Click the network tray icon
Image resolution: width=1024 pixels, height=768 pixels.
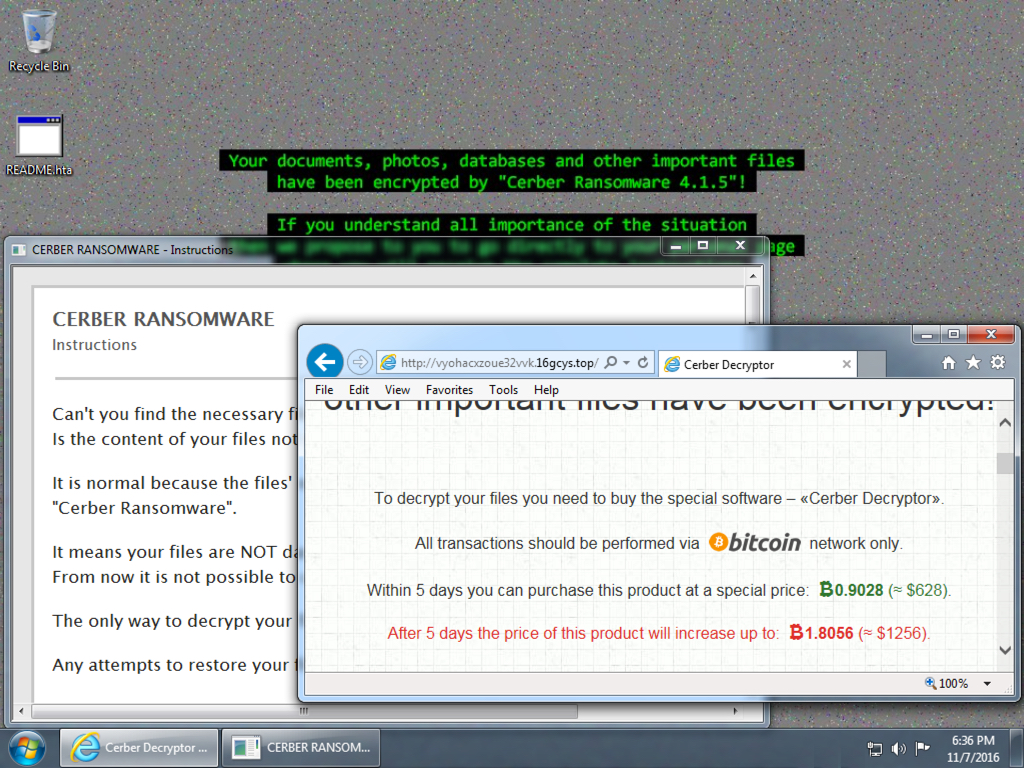coord(874,748)
